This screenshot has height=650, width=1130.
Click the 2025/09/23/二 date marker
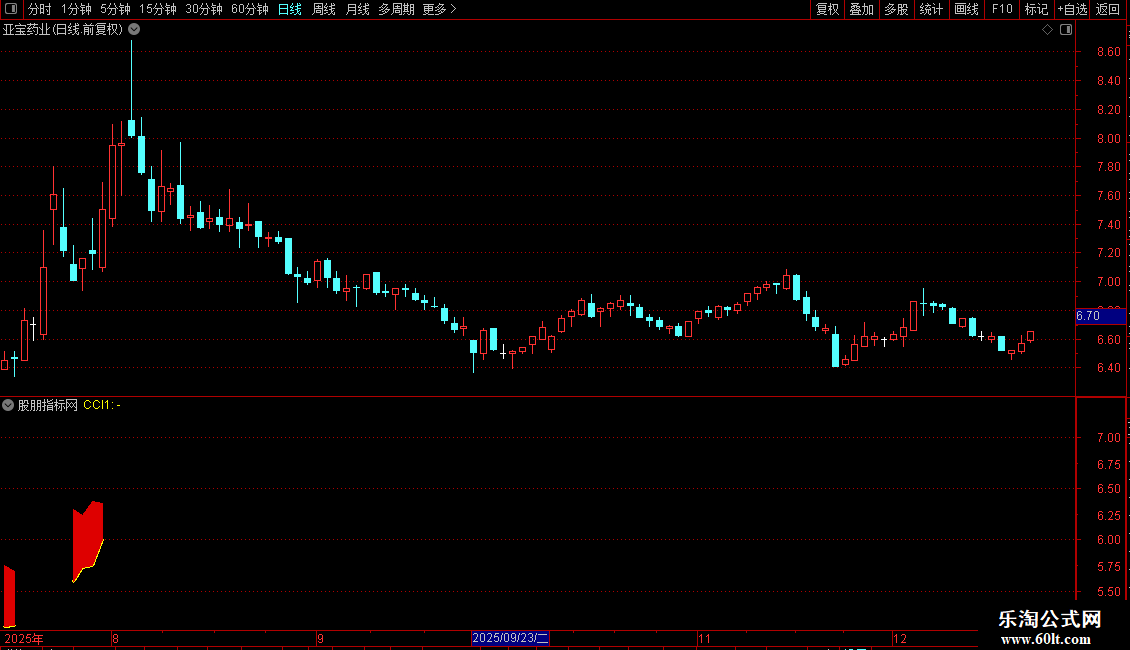coord(510,638)
